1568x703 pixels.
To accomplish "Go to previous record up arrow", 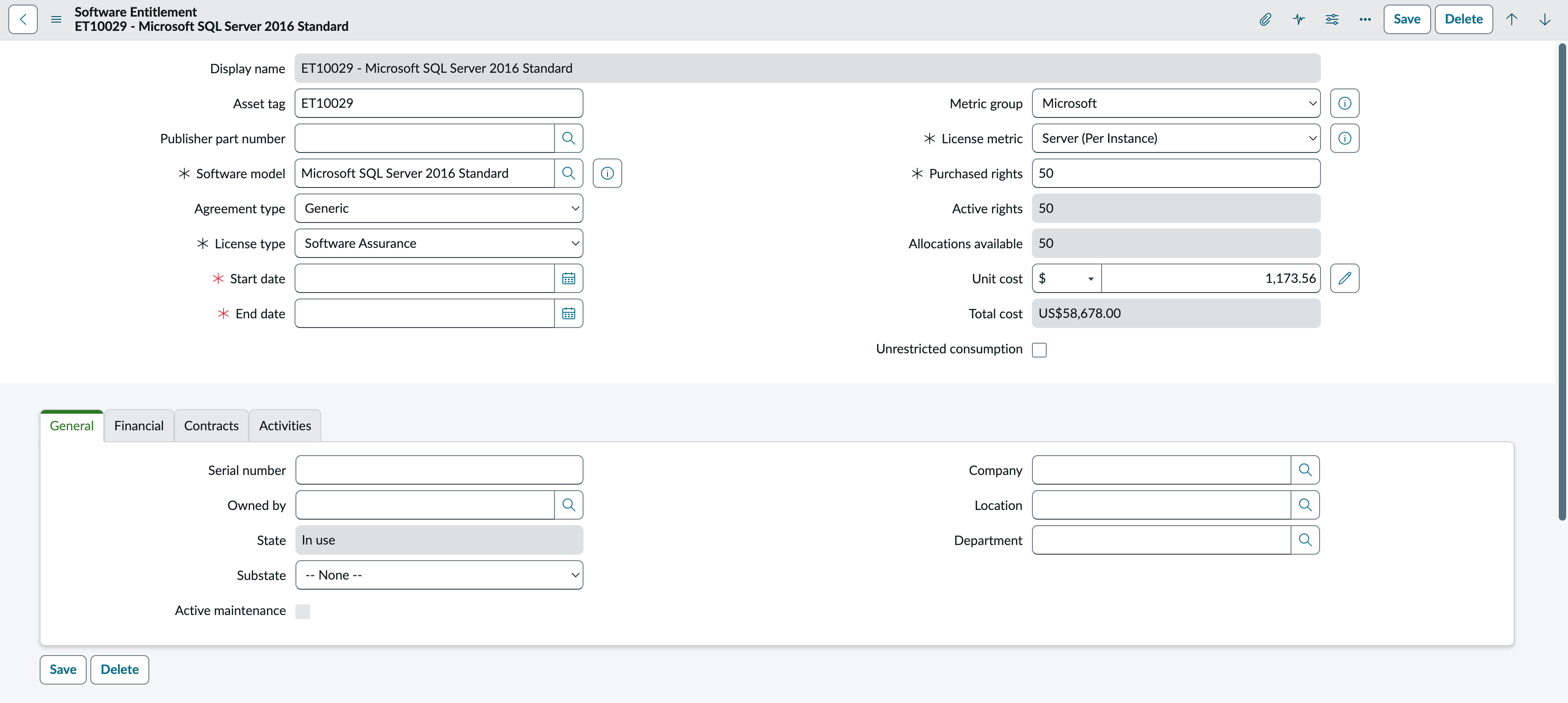I will pyautogui.click(x=1511, y=19).
